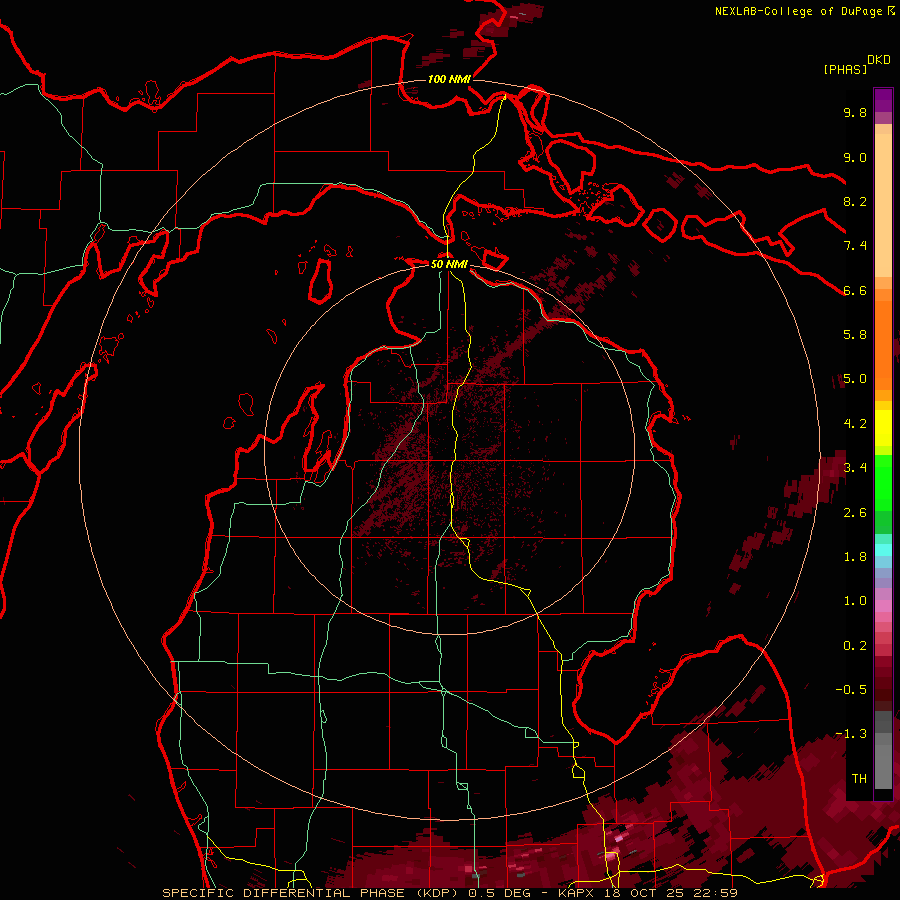
Task: Click the 5.8 value on the color scale
Action: tap(855, 335)
